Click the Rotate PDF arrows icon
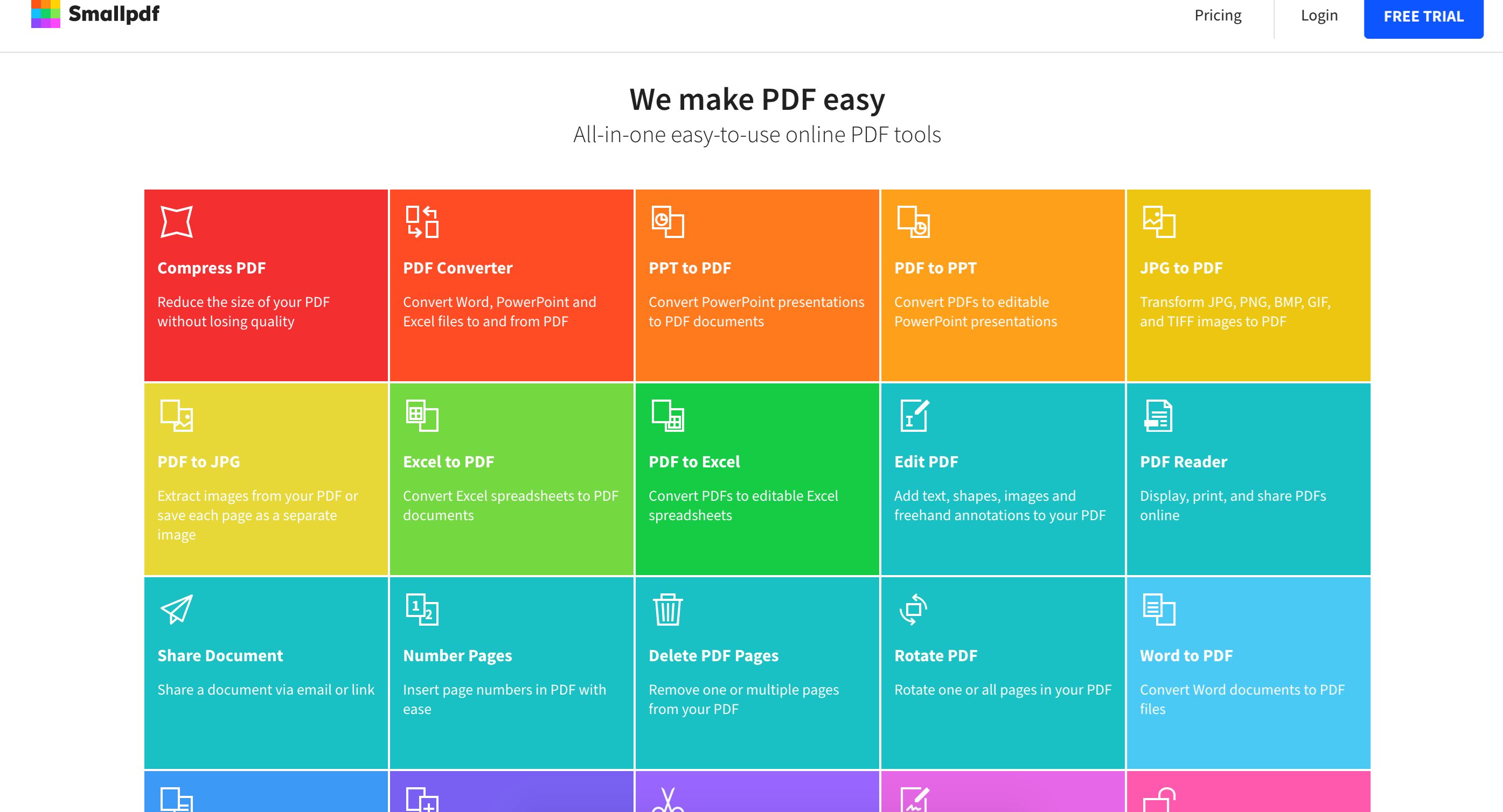 (914, 609)
